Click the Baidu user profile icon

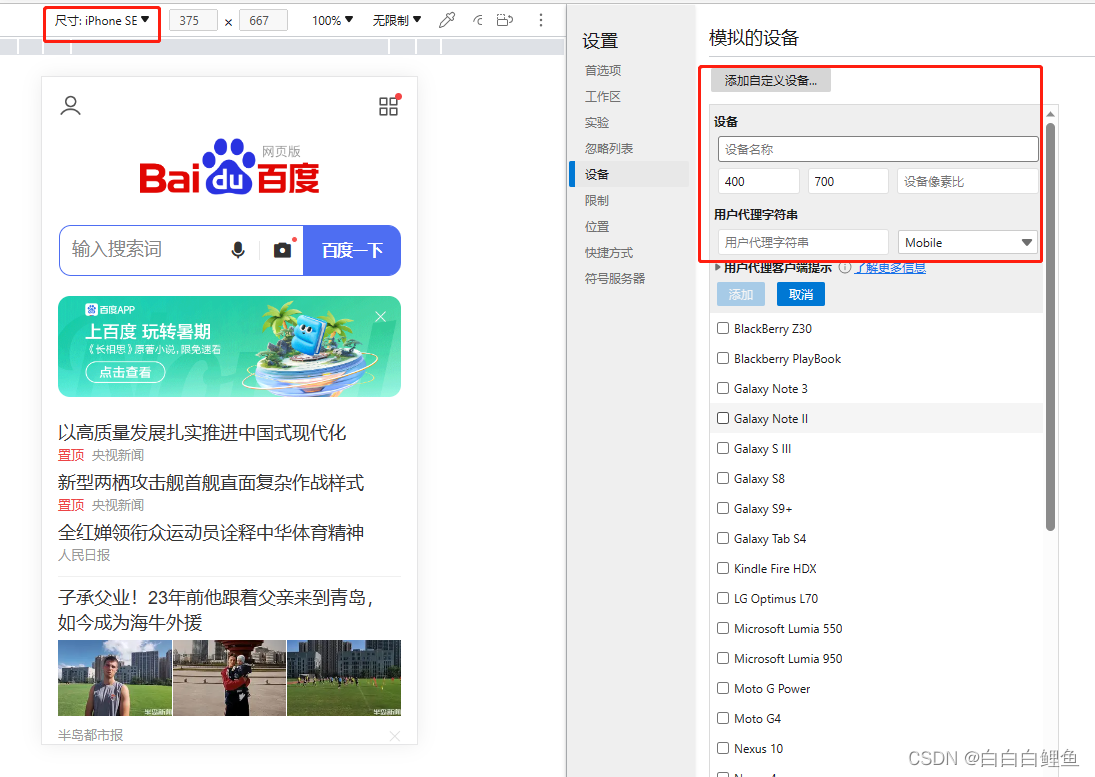tap(71, 105)
